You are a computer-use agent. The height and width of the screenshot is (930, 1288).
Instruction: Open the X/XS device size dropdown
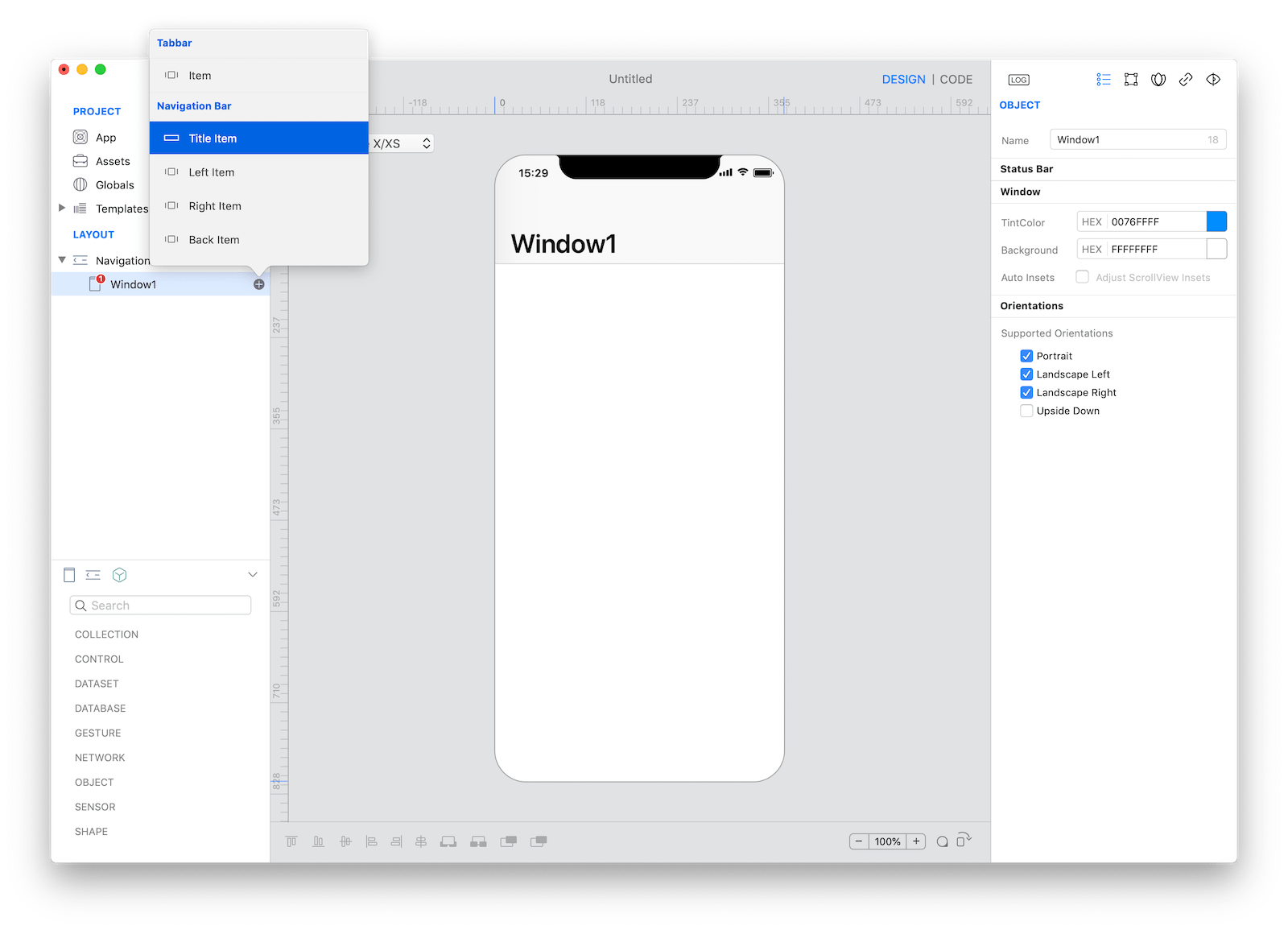point(402,143)
